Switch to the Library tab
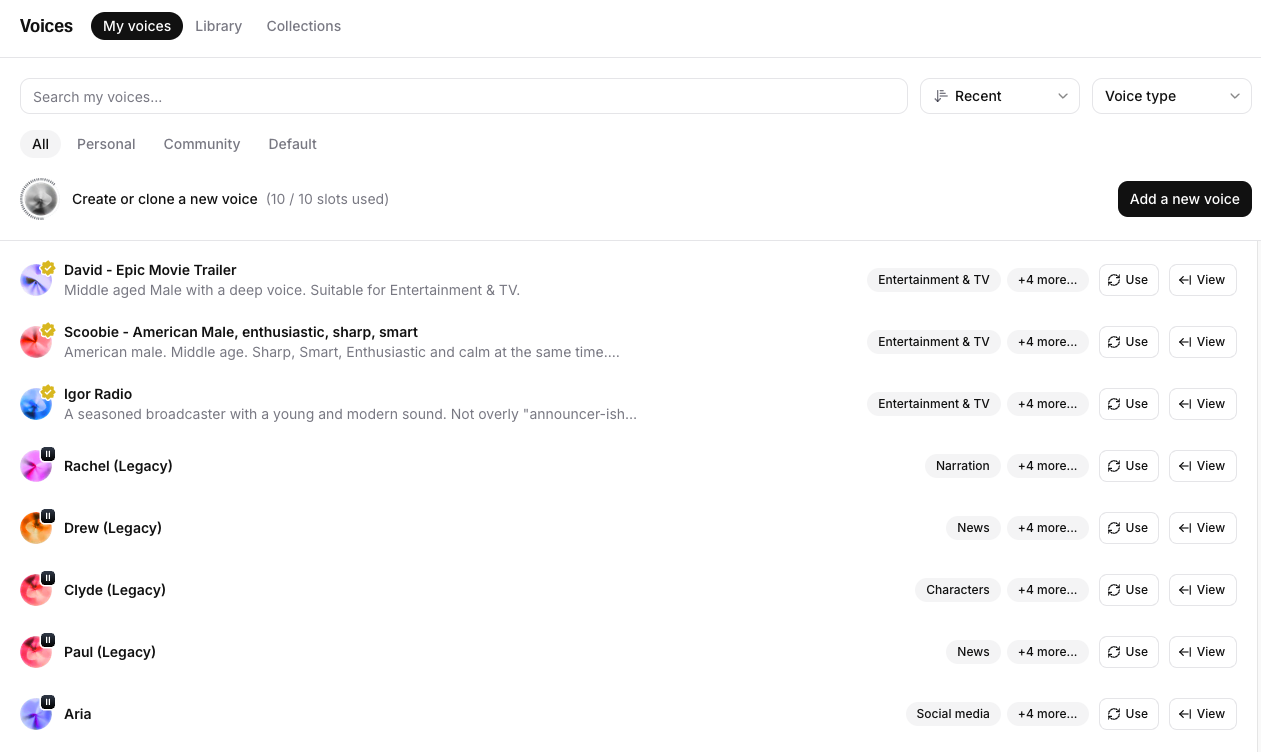This screenshot has height=752, width=1261. 218,26
